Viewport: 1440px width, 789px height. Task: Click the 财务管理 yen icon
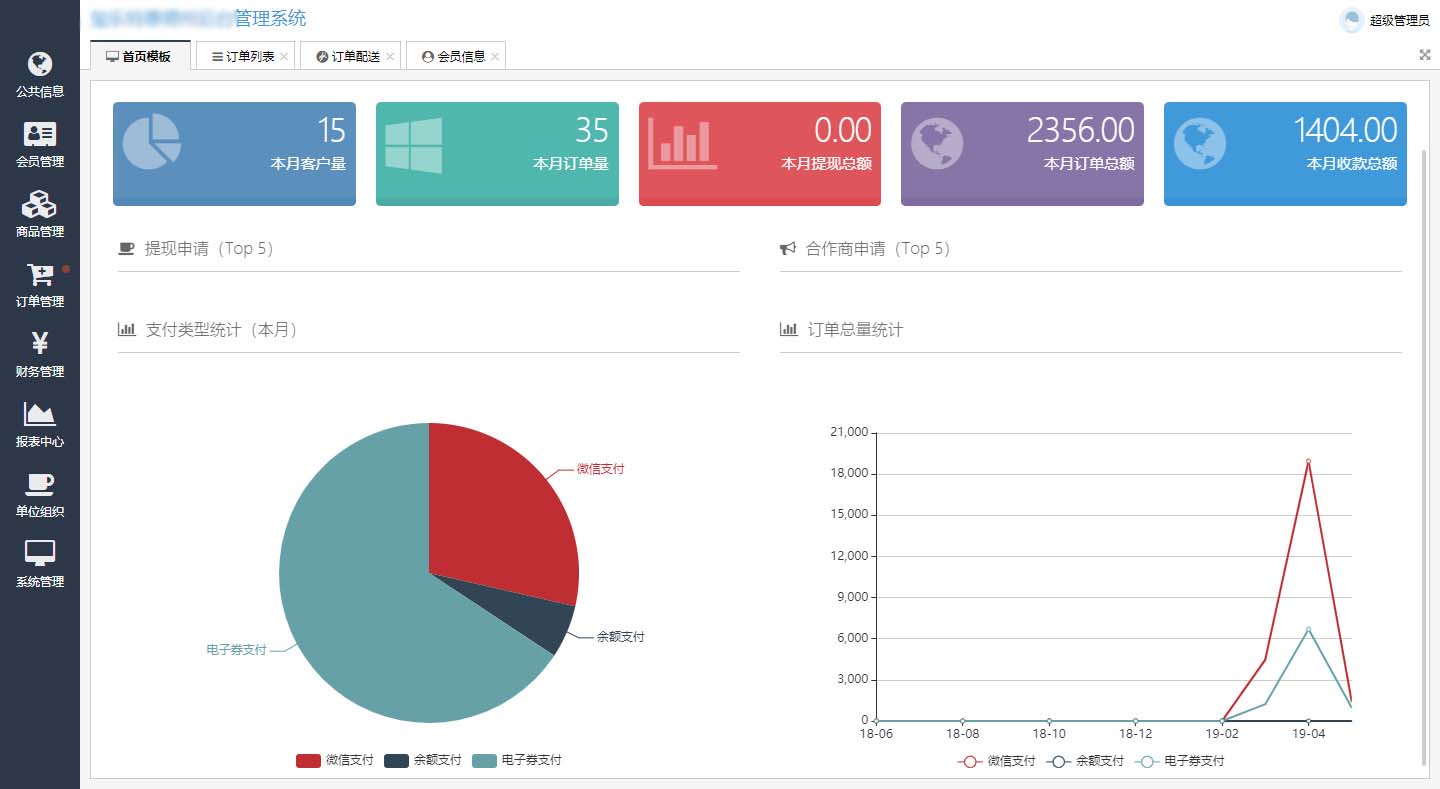(x=39, y=345)
